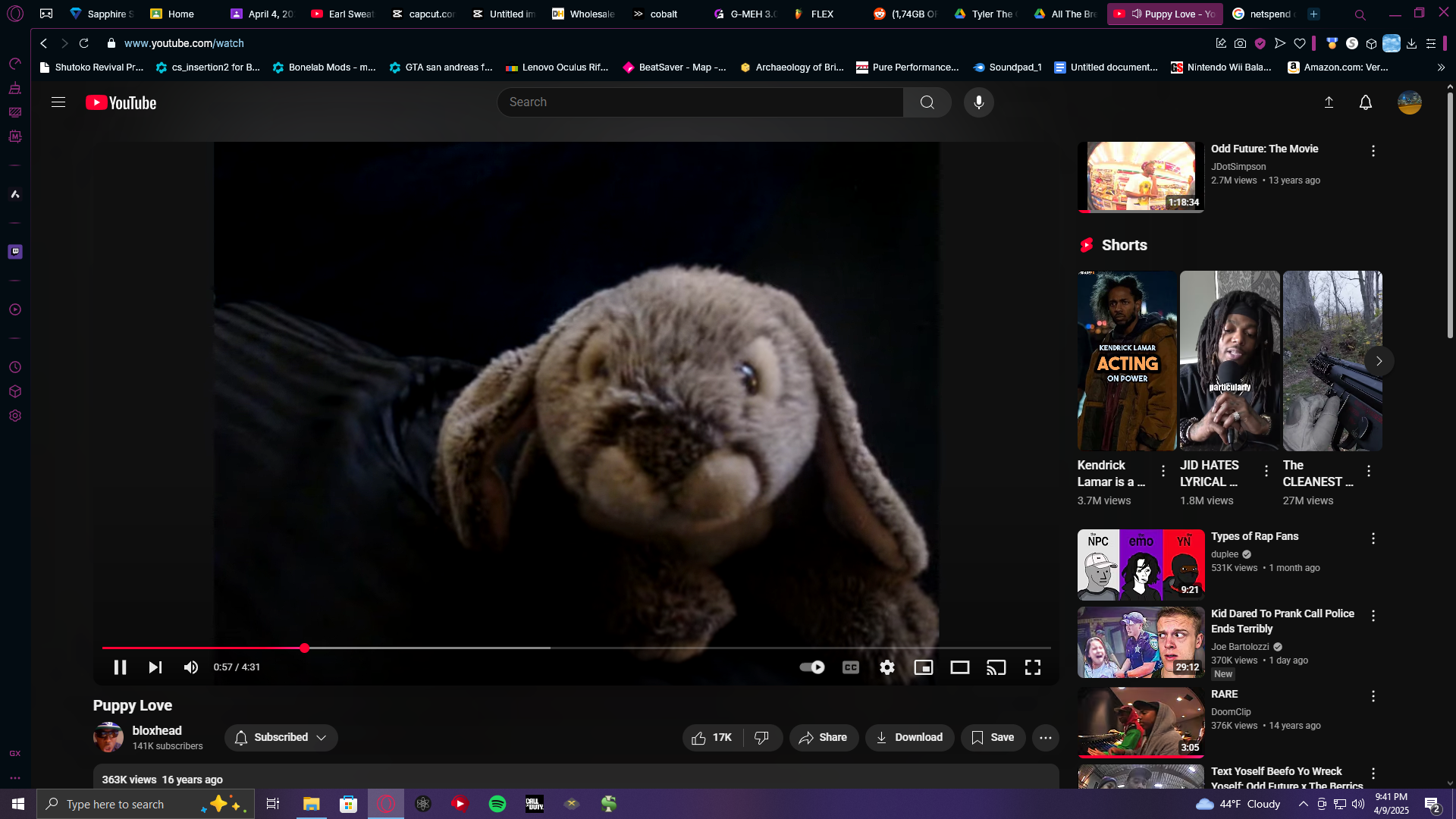
Task: Open more actions menu beside Save
Action: click(1046, 737)
